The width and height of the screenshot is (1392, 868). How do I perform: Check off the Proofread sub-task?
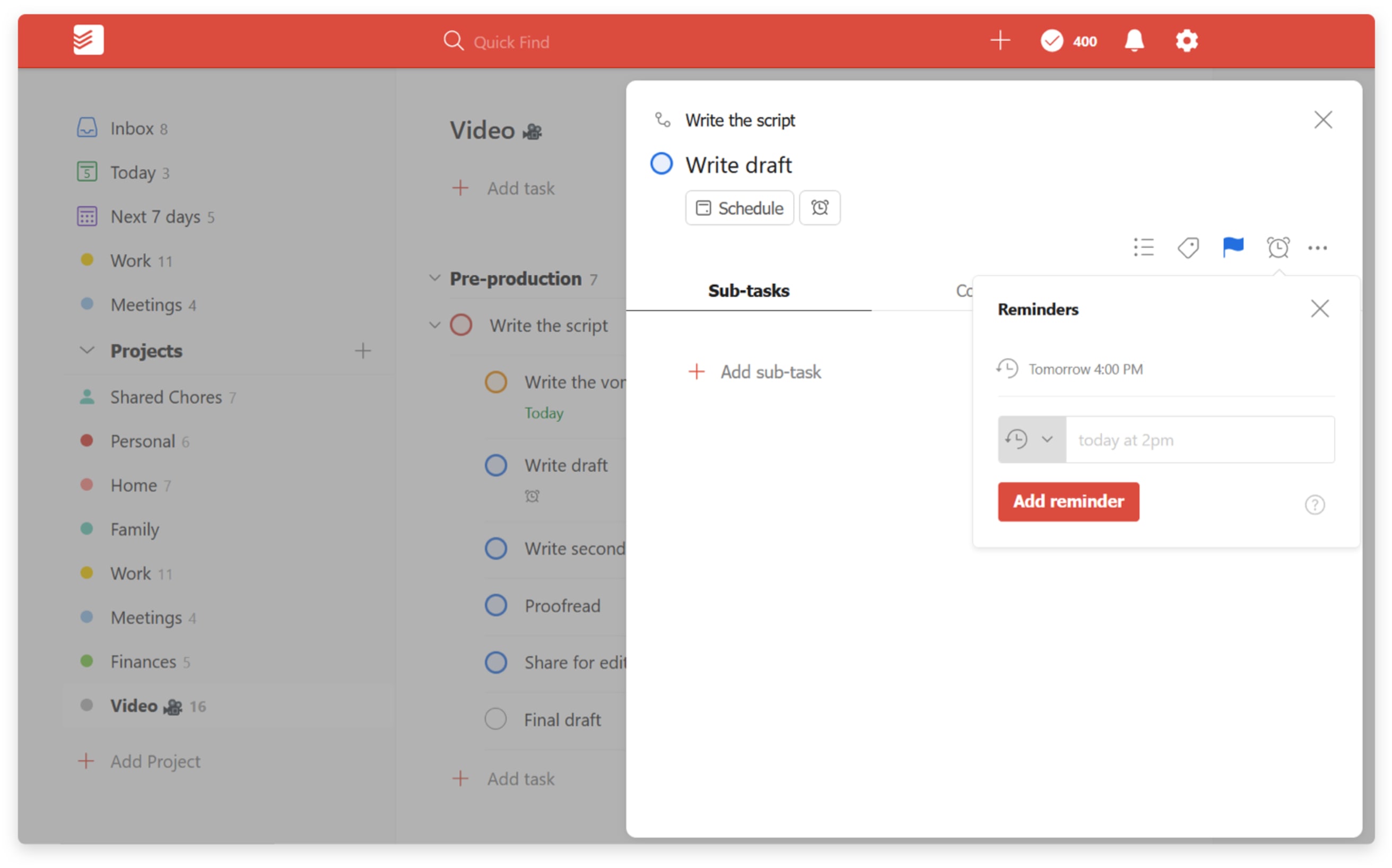point(495,604)
